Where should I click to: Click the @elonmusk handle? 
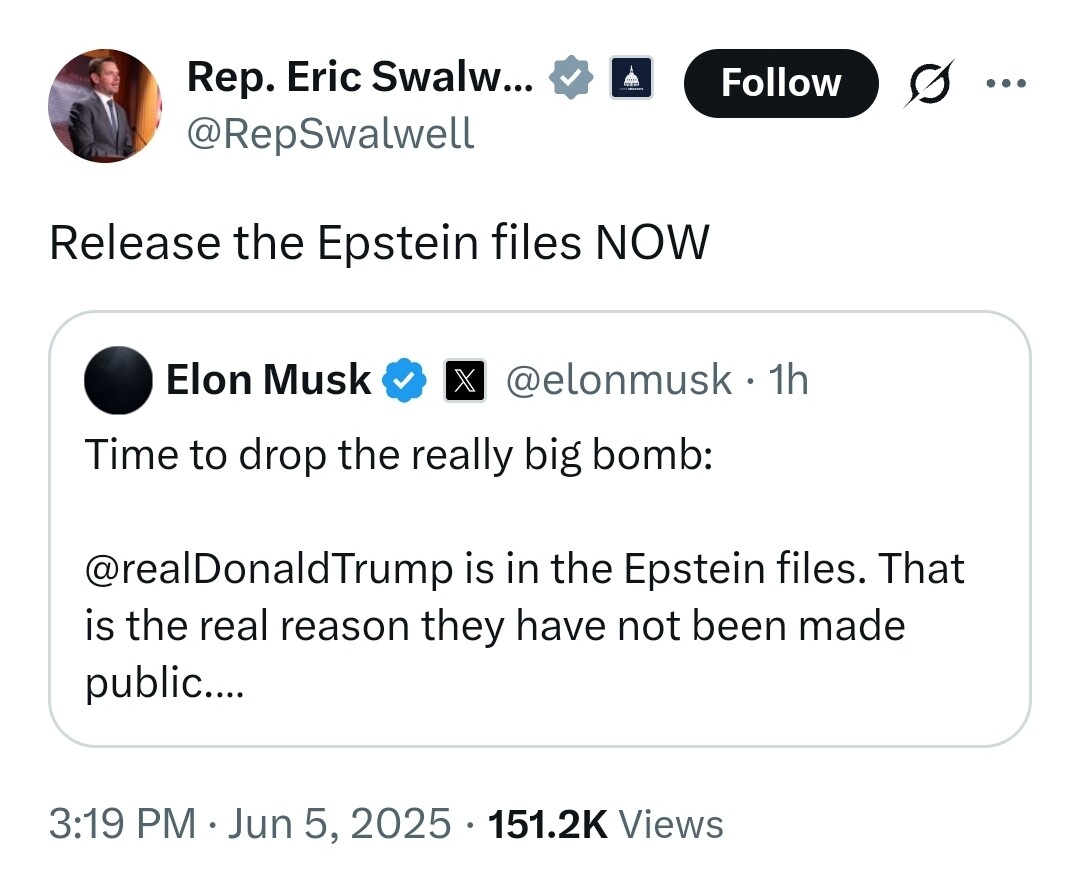619,380
